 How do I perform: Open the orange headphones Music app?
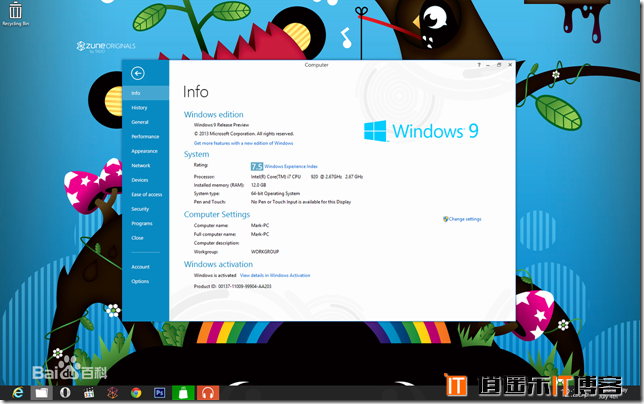(208, 393)
